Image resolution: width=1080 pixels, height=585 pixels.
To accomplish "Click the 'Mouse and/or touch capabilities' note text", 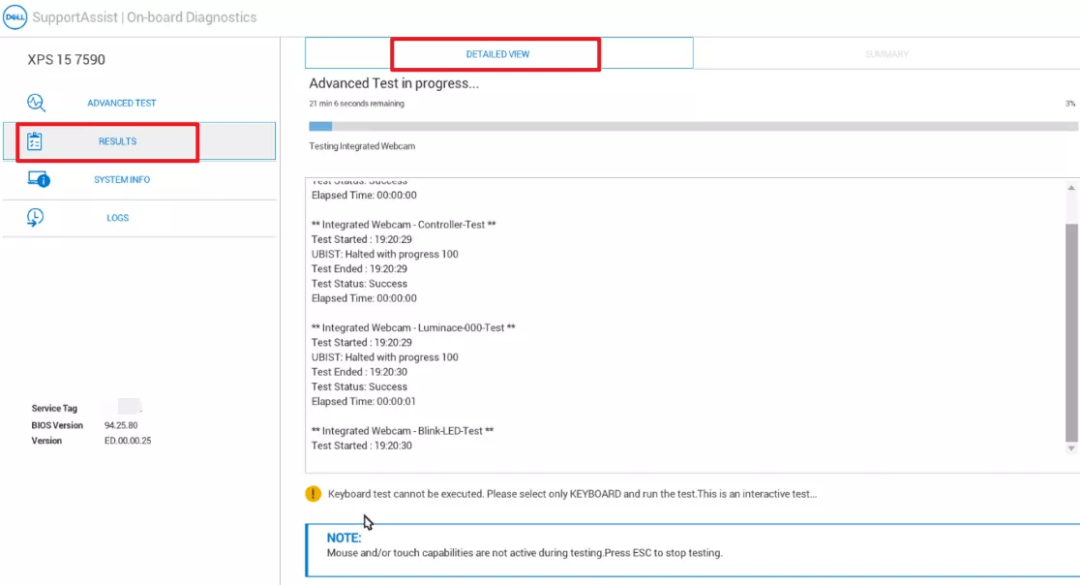I will (525, 553).
